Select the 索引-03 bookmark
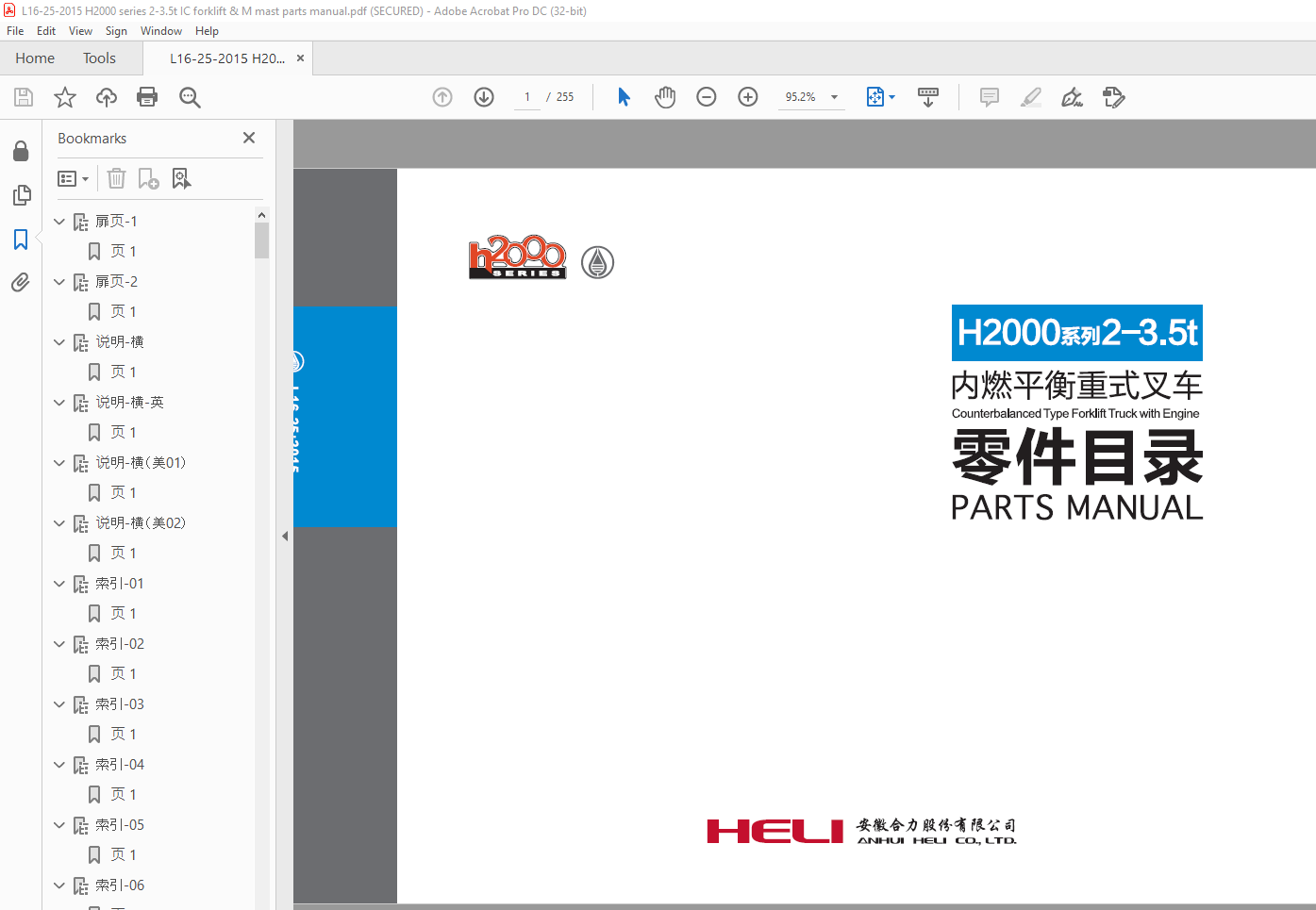Image resolution: width=1316 pixels, height=910 pixels. (x=120, y=704)
